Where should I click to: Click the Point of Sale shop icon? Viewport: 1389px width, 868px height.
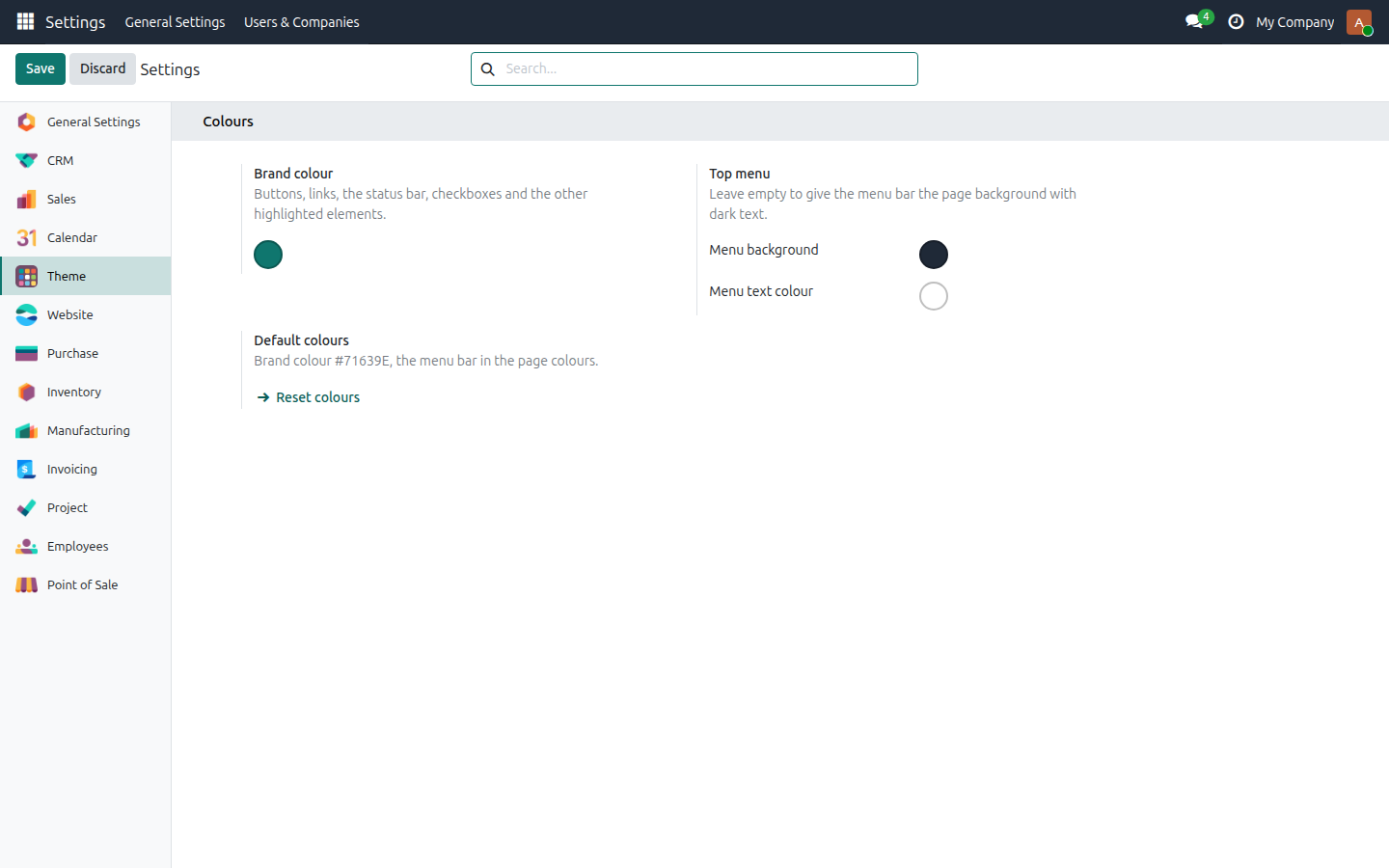tap(27, 584)
